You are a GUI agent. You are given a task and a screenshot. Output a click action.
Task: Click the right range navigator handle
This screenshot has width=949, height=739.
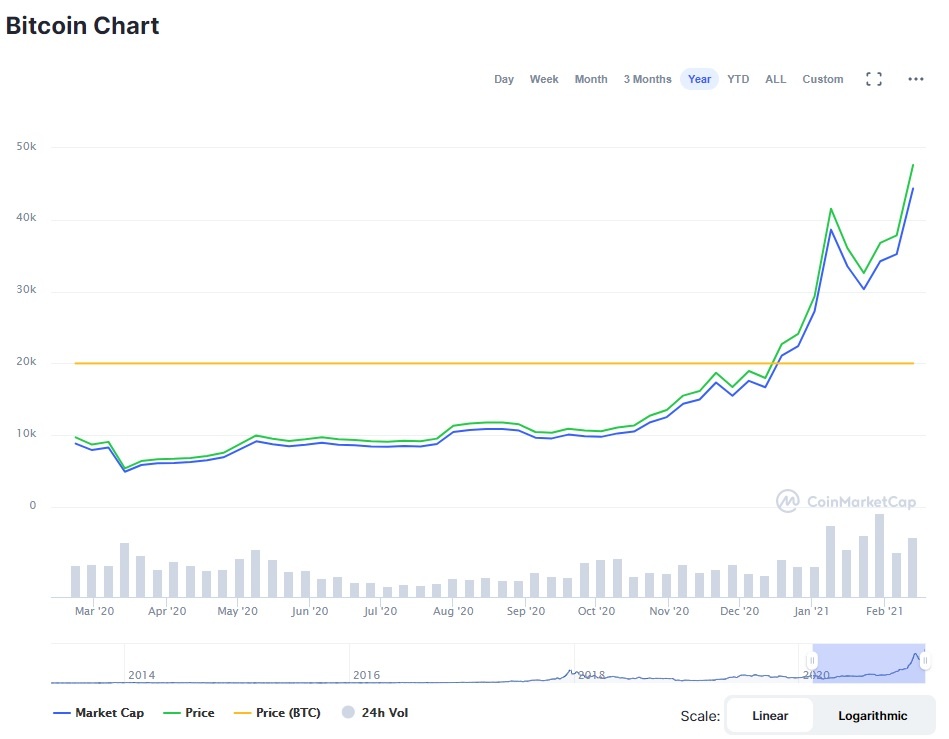click(x=925, y=660)
